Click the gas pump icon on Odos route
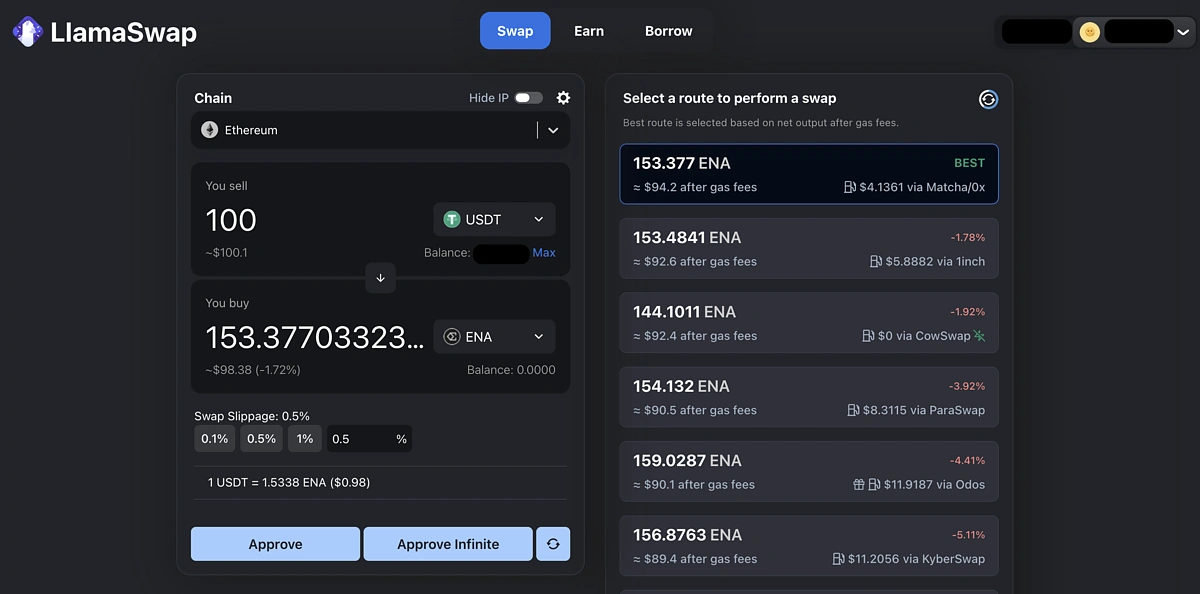 click(875, 485)
